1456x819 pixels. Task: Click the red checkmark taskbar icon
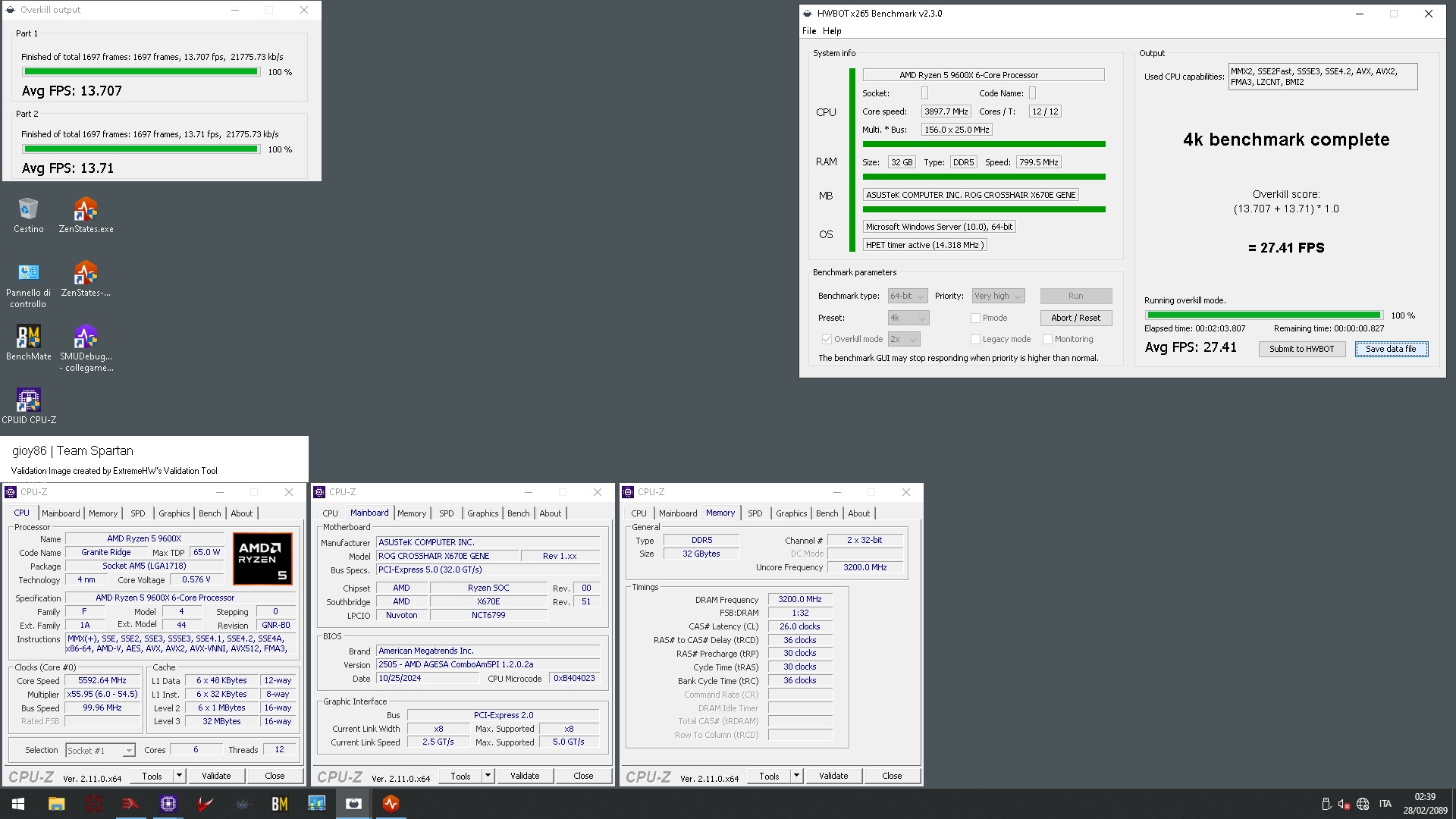pos(205,804)
